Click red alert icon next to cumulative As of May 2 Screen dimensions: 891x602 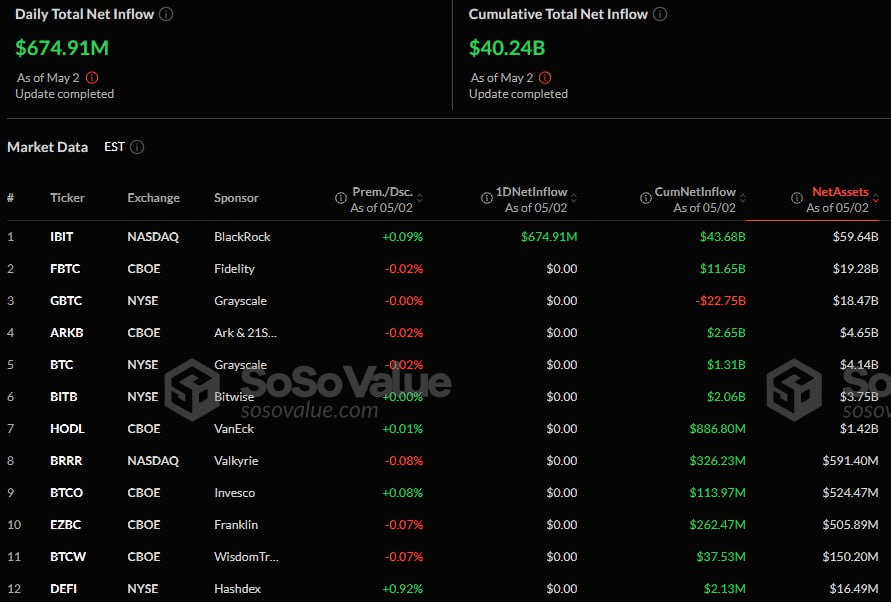tap(545, 78)
